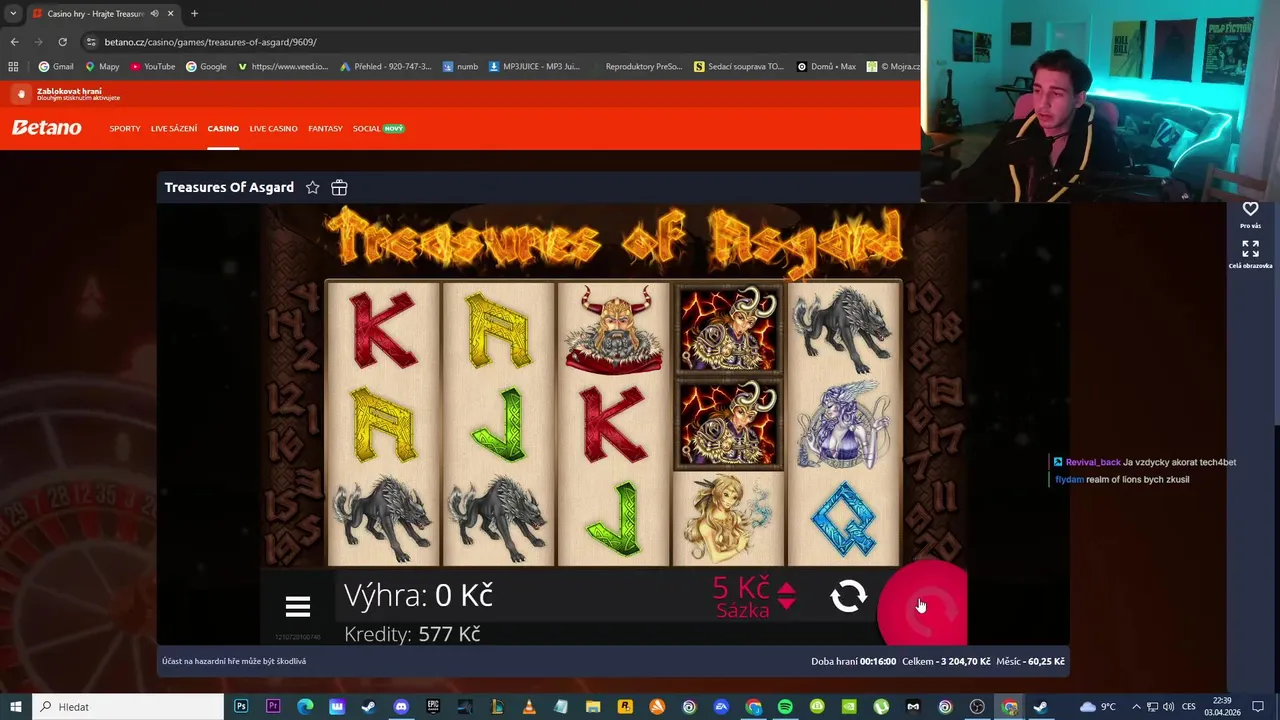Viewport: 1280px width, 720px height.
Task: Click the Betano logo
Action: pyautogui.click(x=47, y=128)
